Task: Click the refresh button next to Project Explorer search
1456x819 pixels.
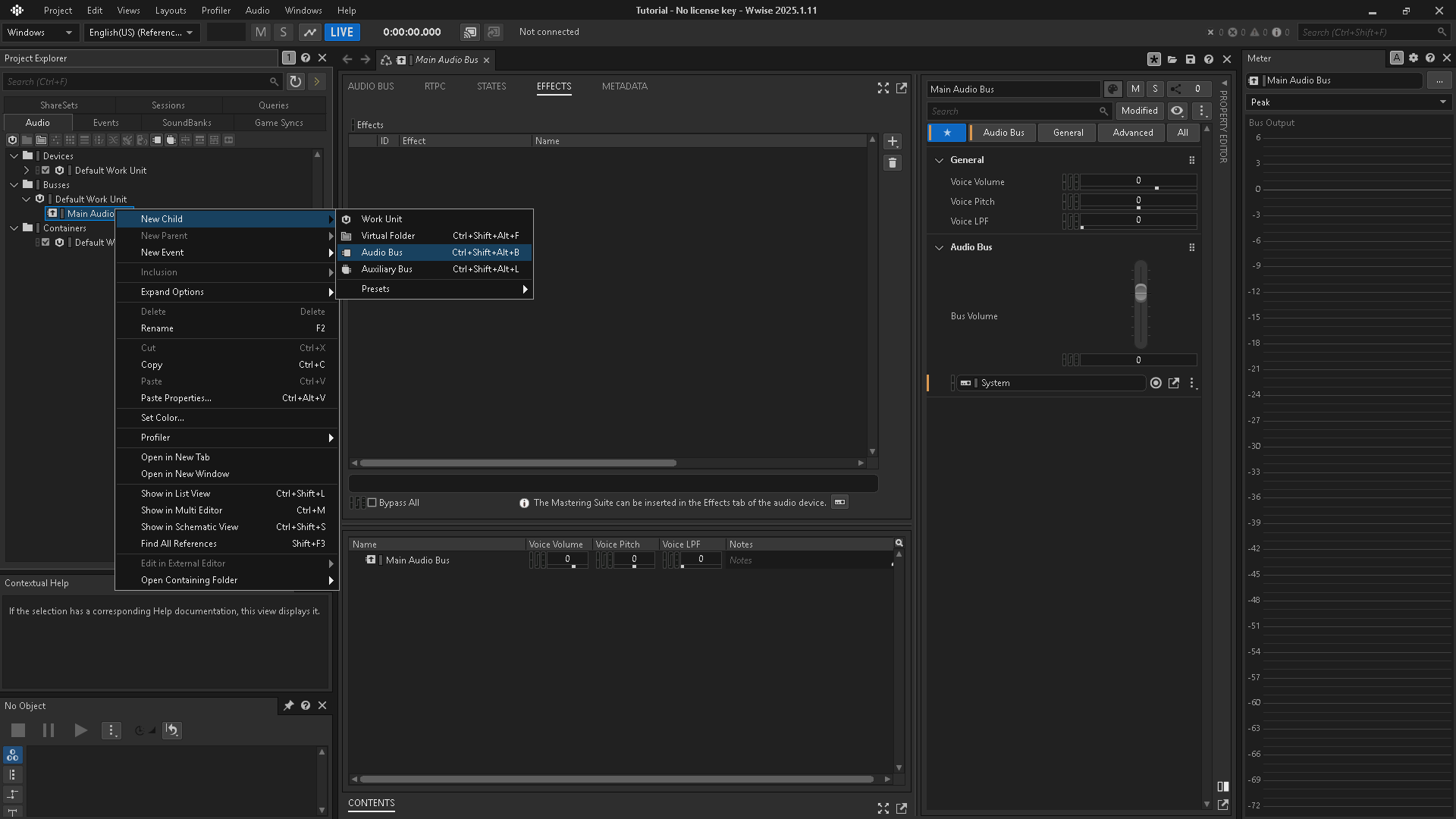Action: pyautogui.click(x=295, y=81)
